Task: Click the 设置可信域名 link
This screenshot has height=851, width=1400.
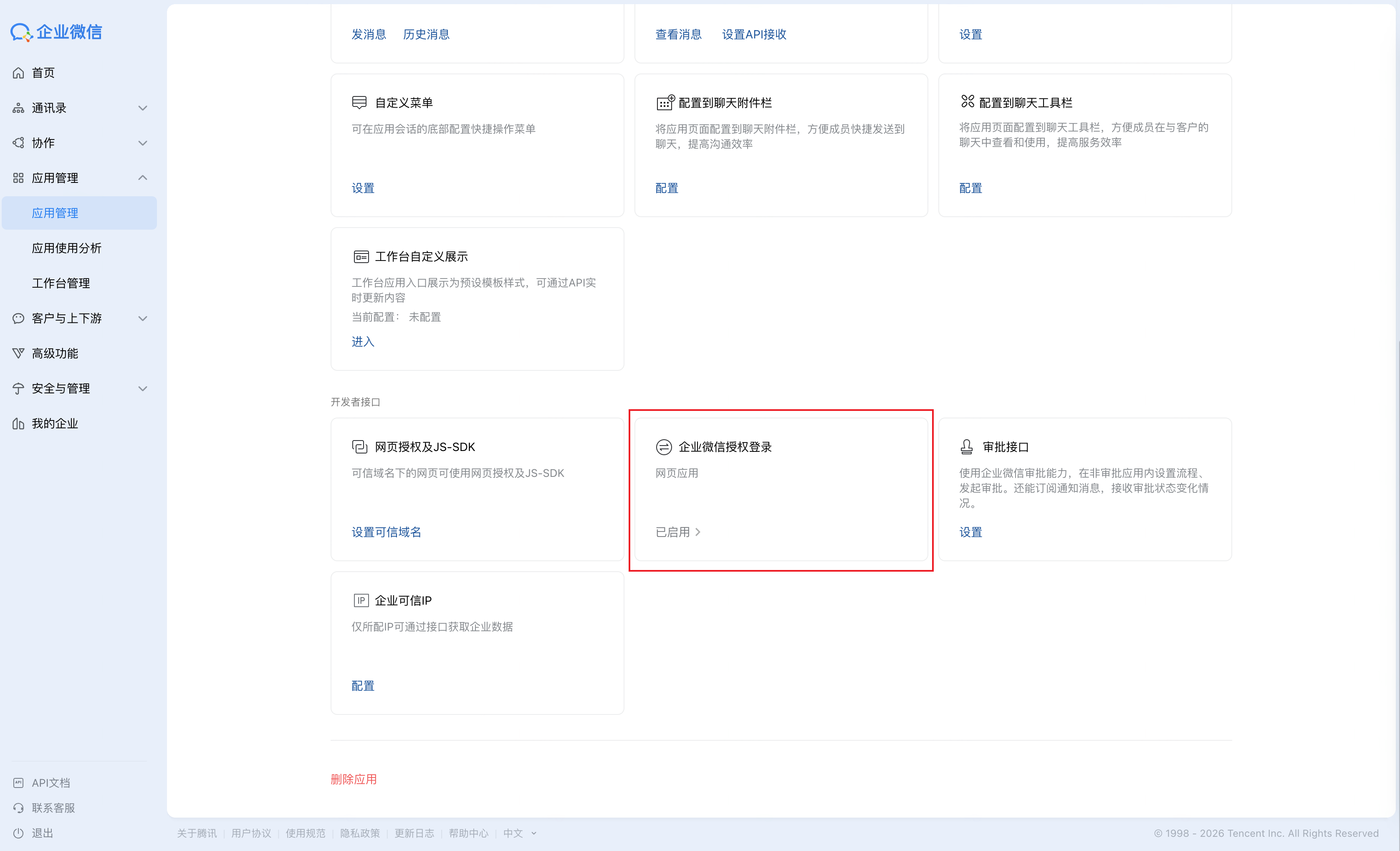Action: [x=387, y=532]
